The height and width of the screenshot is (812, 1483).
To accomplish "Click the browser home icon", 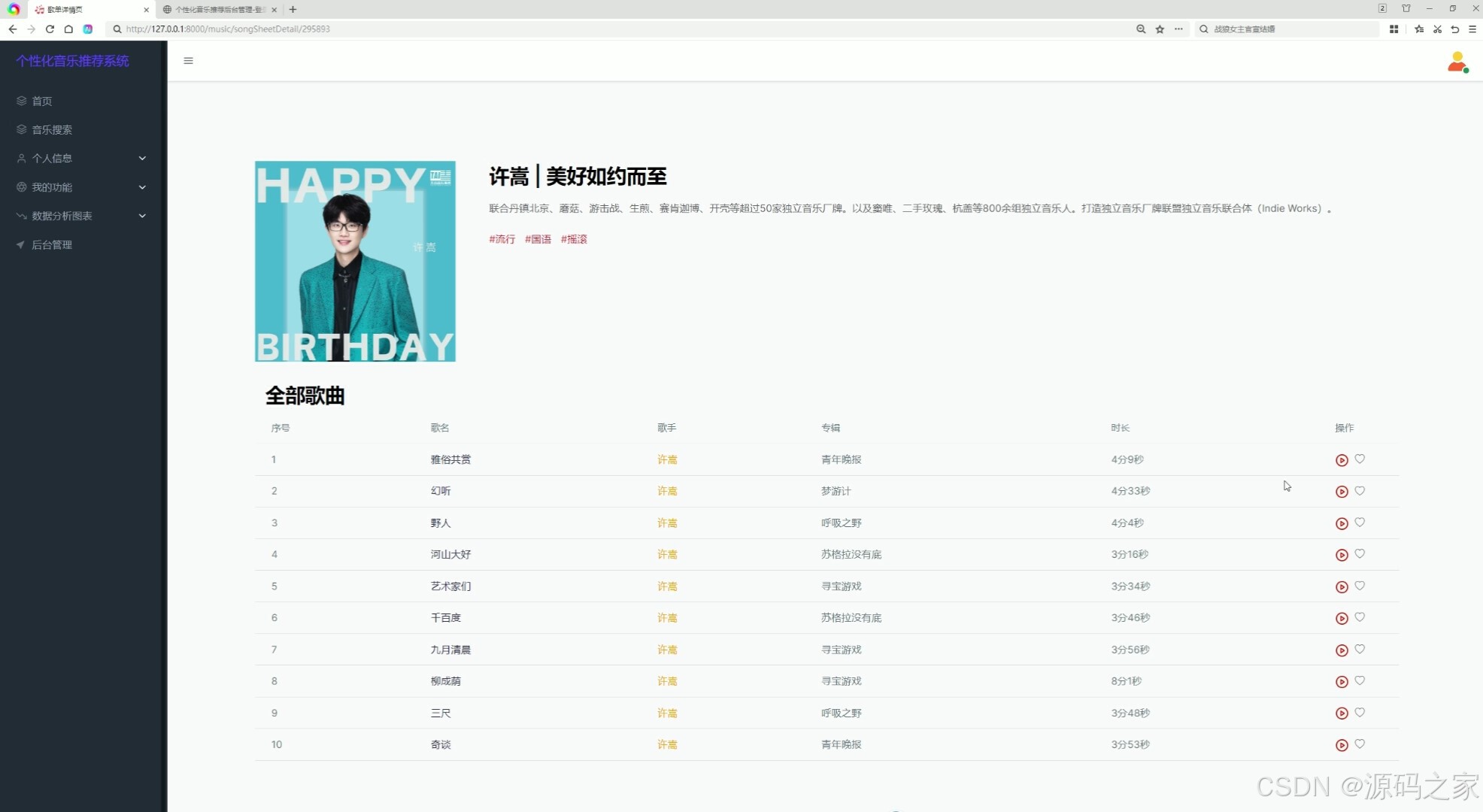I will (x=68, y=29).
